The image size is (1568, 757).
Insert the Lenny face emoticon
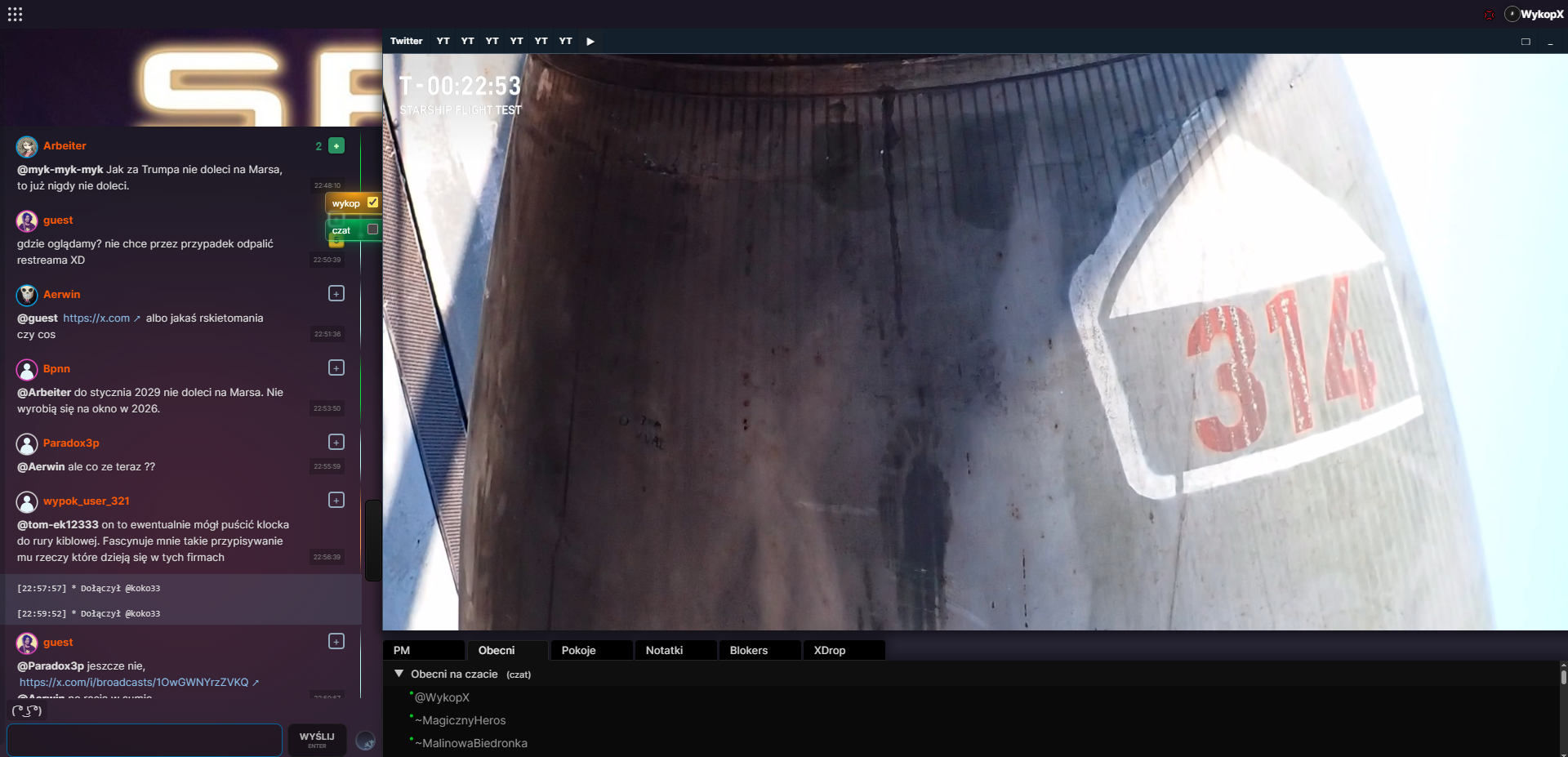(x=27, y=710)
